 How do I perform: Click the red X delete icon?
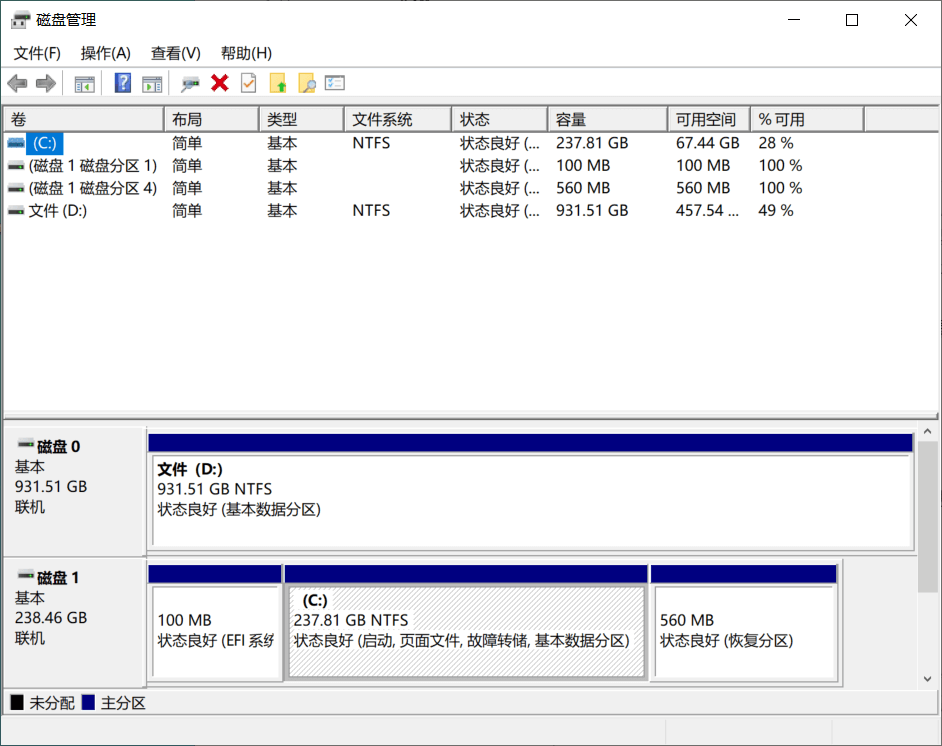(x=220, y=83)
